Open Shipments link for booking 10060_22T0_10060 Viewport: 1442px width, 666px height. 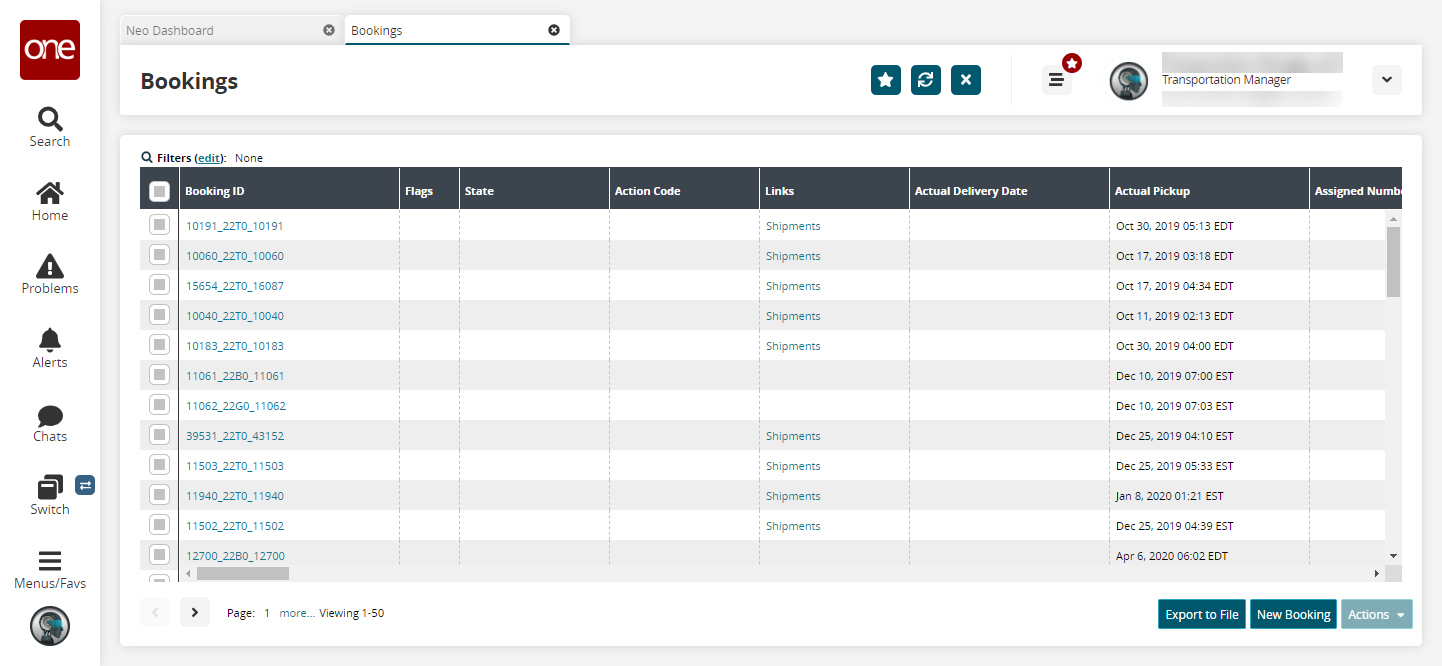pos(792,256)
